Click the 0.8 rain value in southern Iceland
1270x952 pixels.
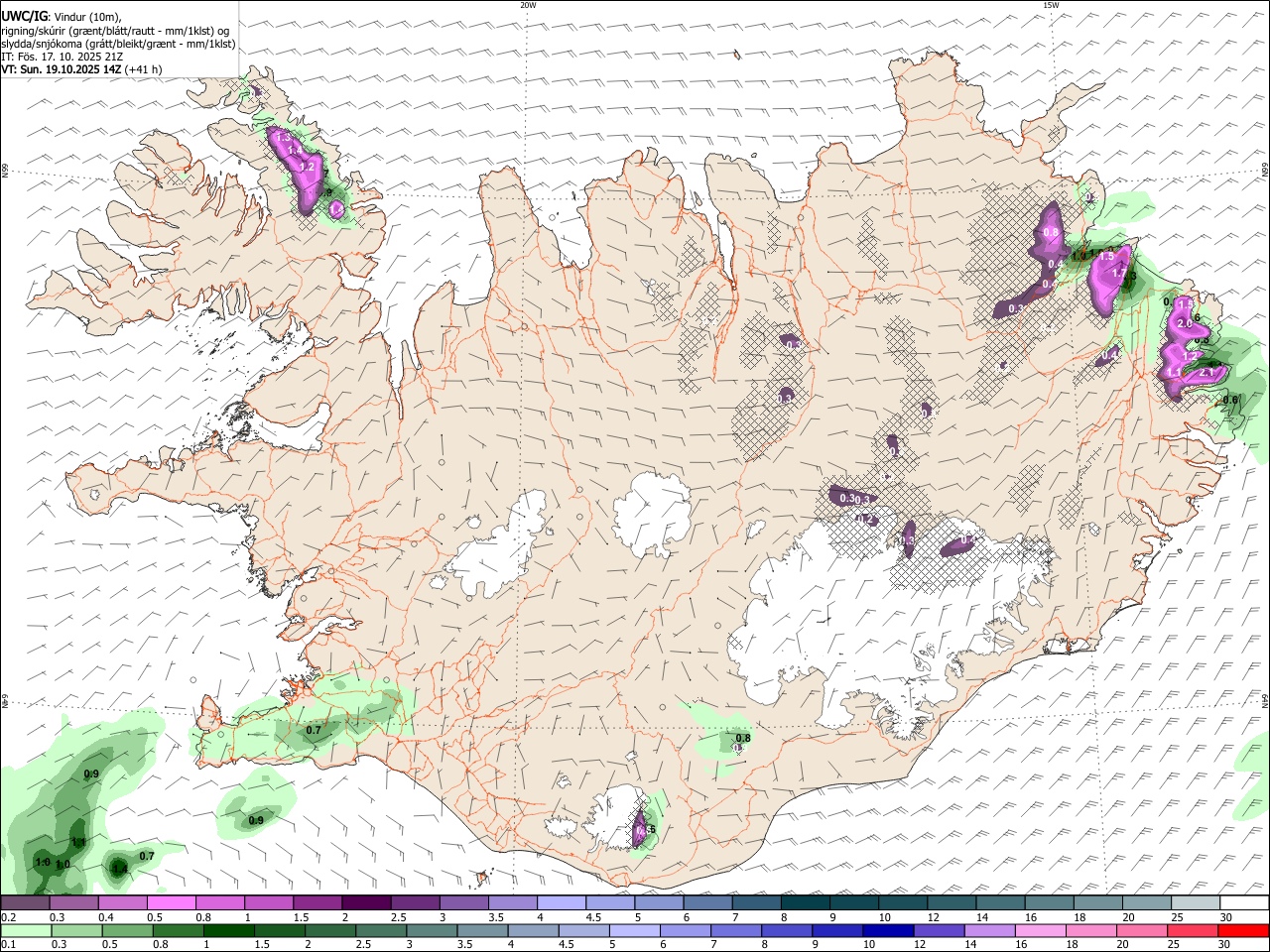[743, 738]
